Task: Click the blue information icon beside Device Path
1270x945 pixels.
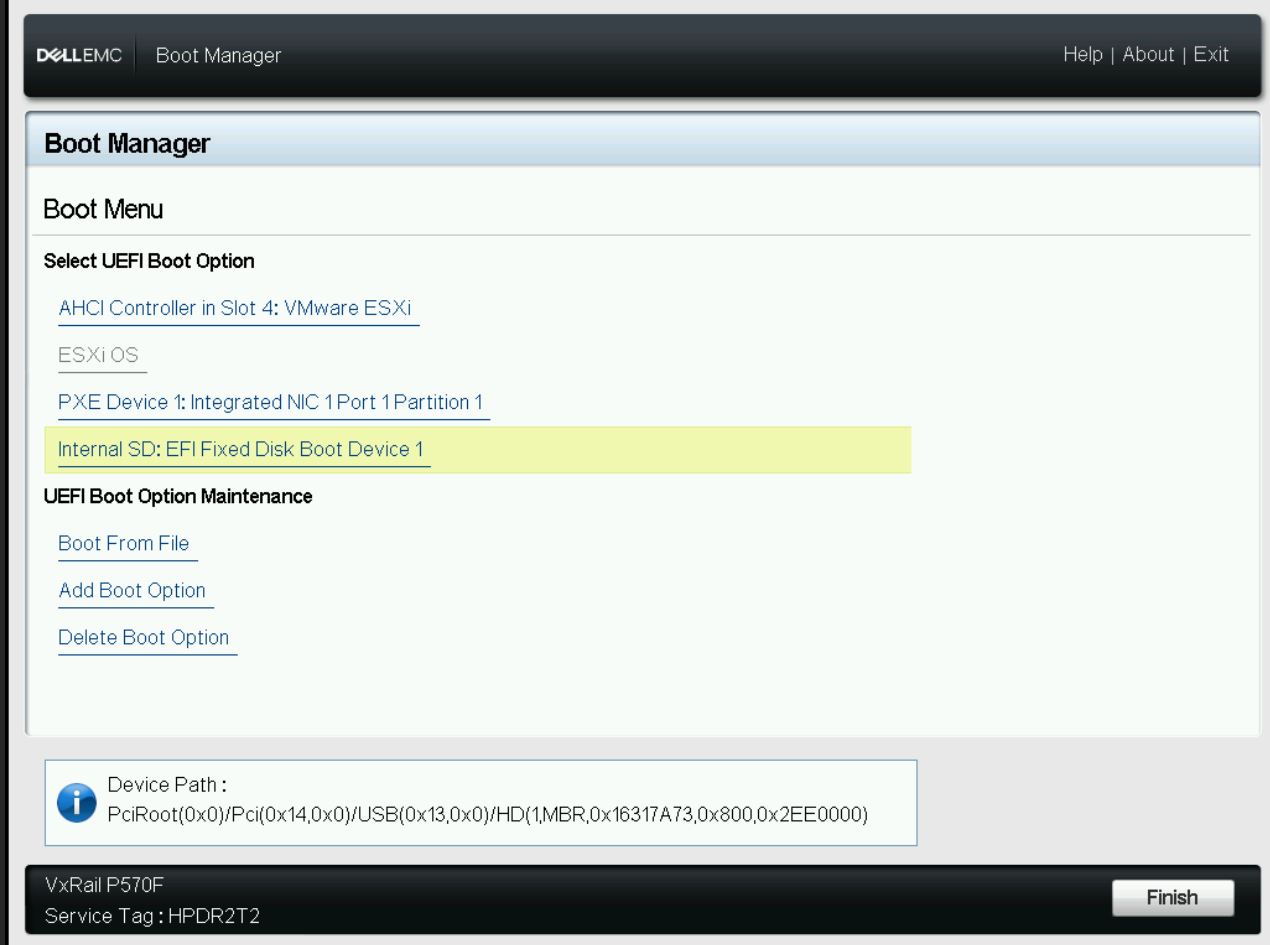Action: point(77,804)
